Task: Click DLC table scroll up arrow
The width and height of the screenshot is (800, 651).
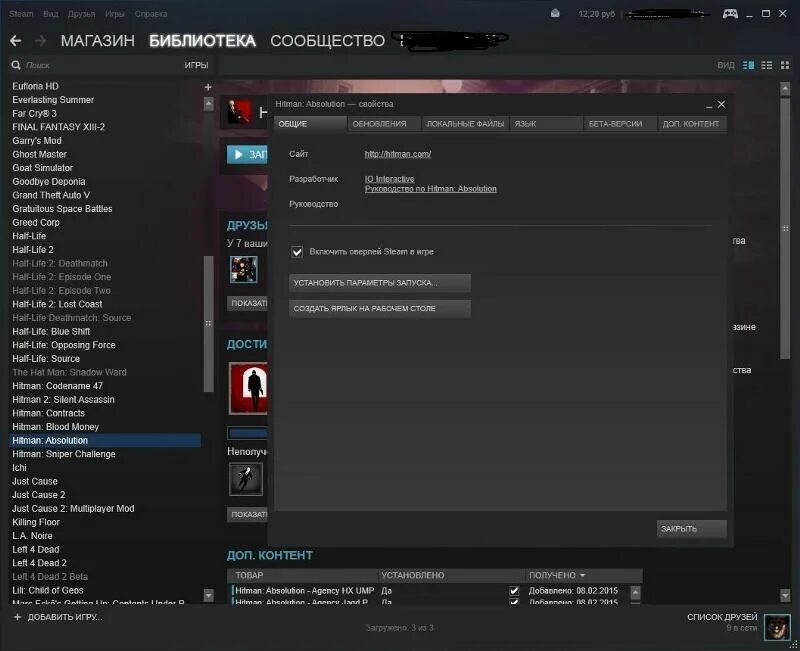Action: point(635,592)
